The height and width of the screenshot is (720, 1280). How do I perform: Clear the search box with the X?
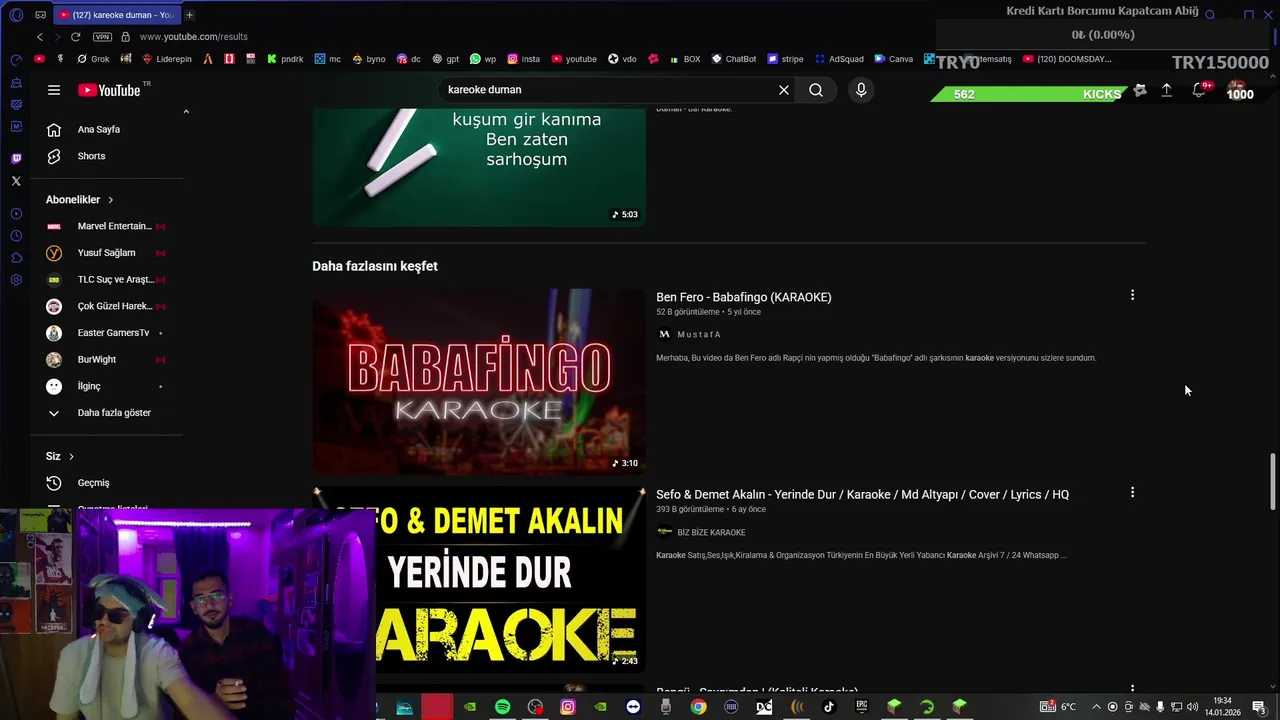pyautogui.click(x=784, y=90)
